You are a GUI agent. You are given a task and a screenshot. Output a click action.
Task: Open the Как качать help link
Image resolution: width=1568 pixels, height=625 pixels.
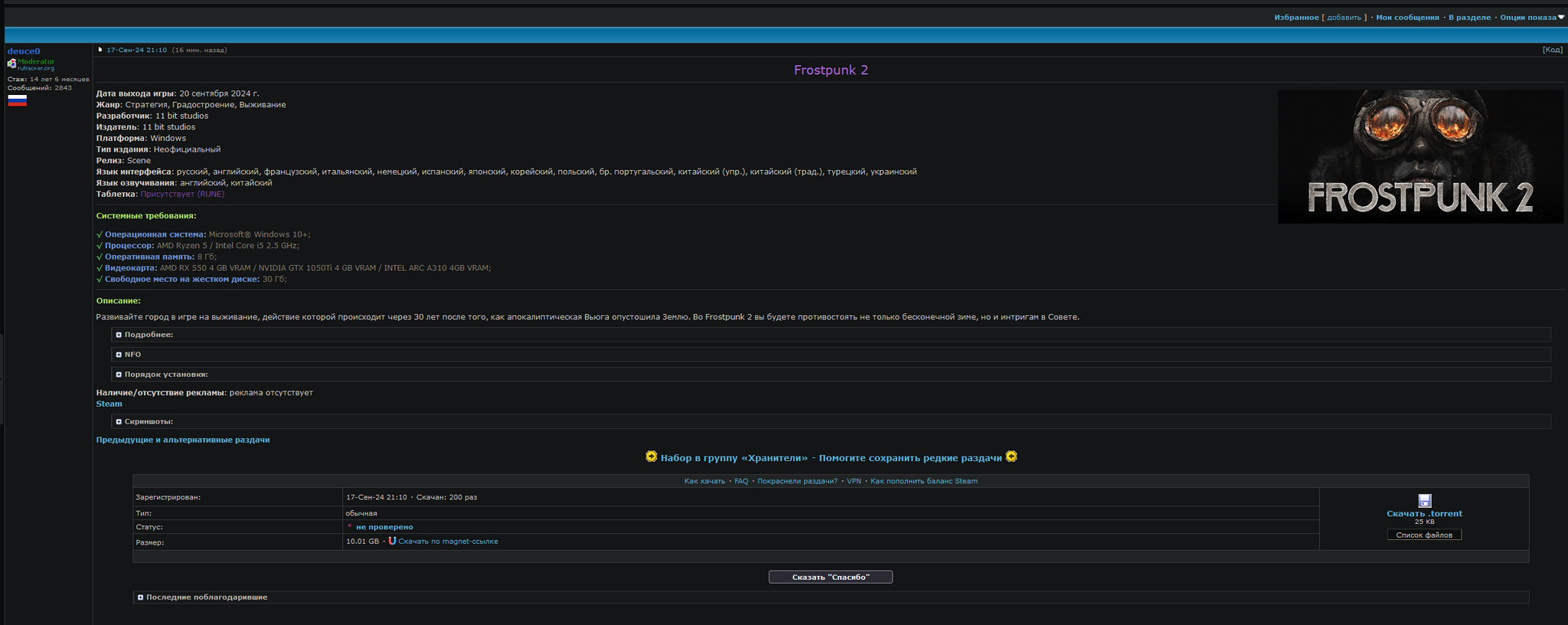click(704, 481)
